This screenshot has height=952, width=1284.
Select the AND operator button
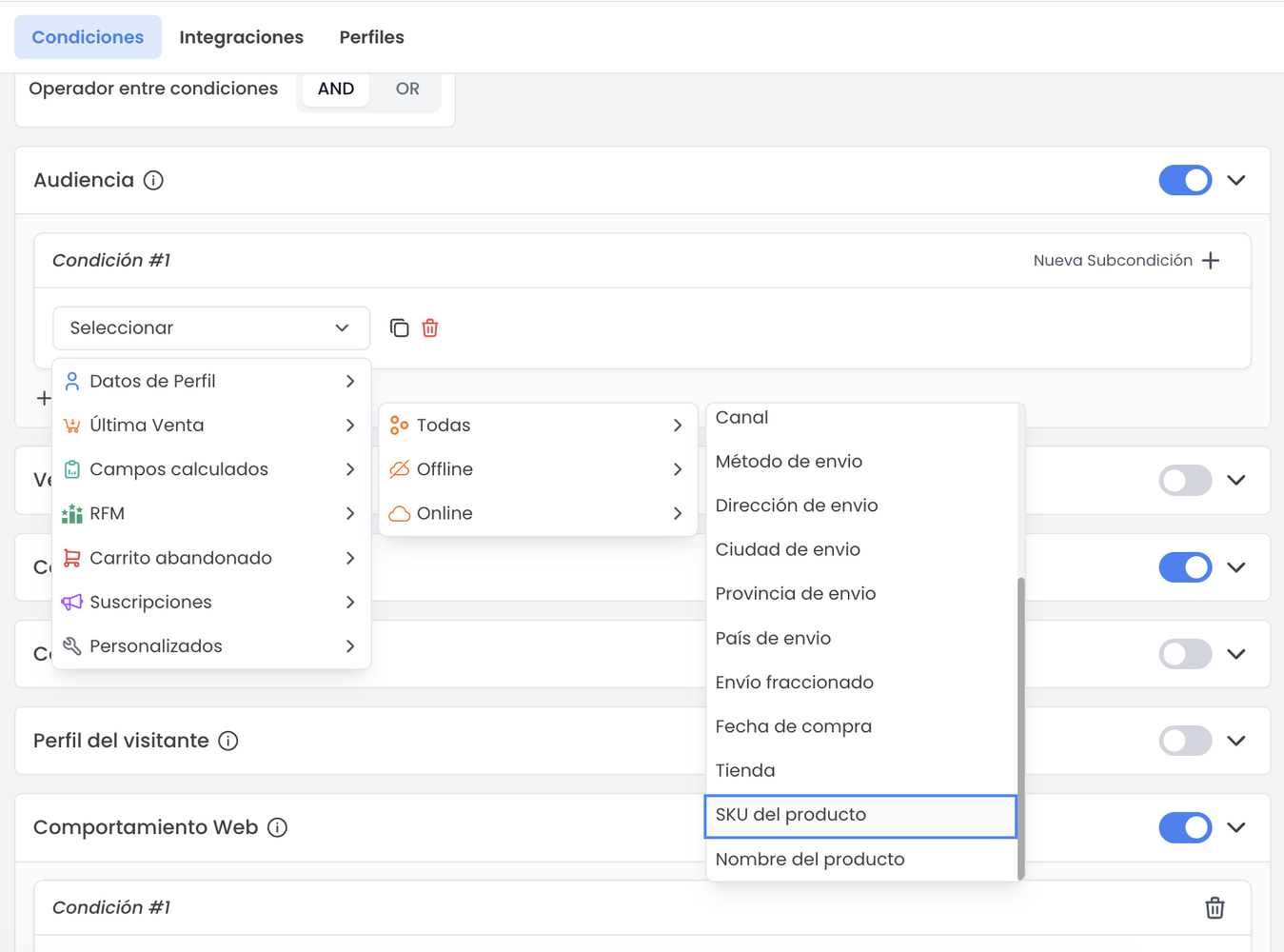tap(335, 89)
